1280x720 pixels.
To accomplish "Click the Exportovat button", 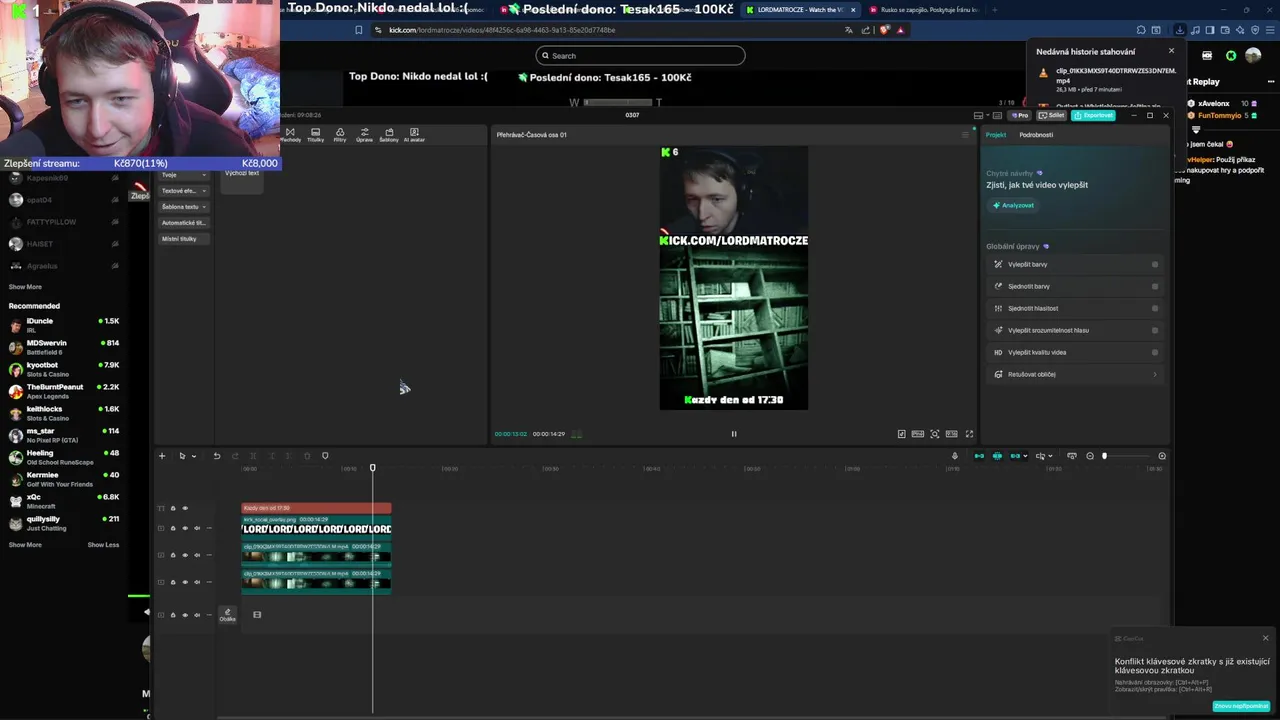I will (x=1093, y=115).
